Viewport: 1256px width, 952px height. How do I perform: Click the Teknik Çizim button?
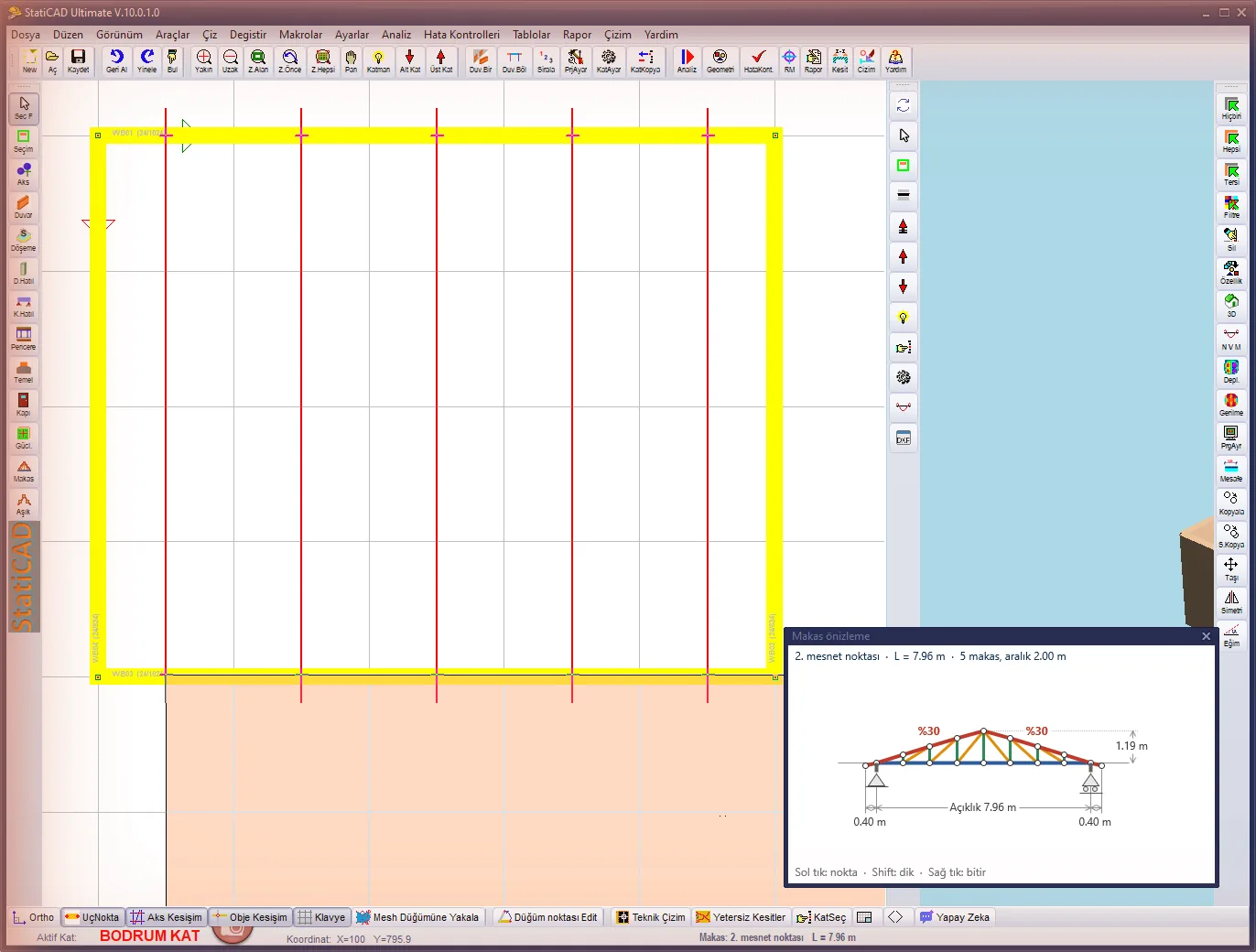(x=651, y=917)
